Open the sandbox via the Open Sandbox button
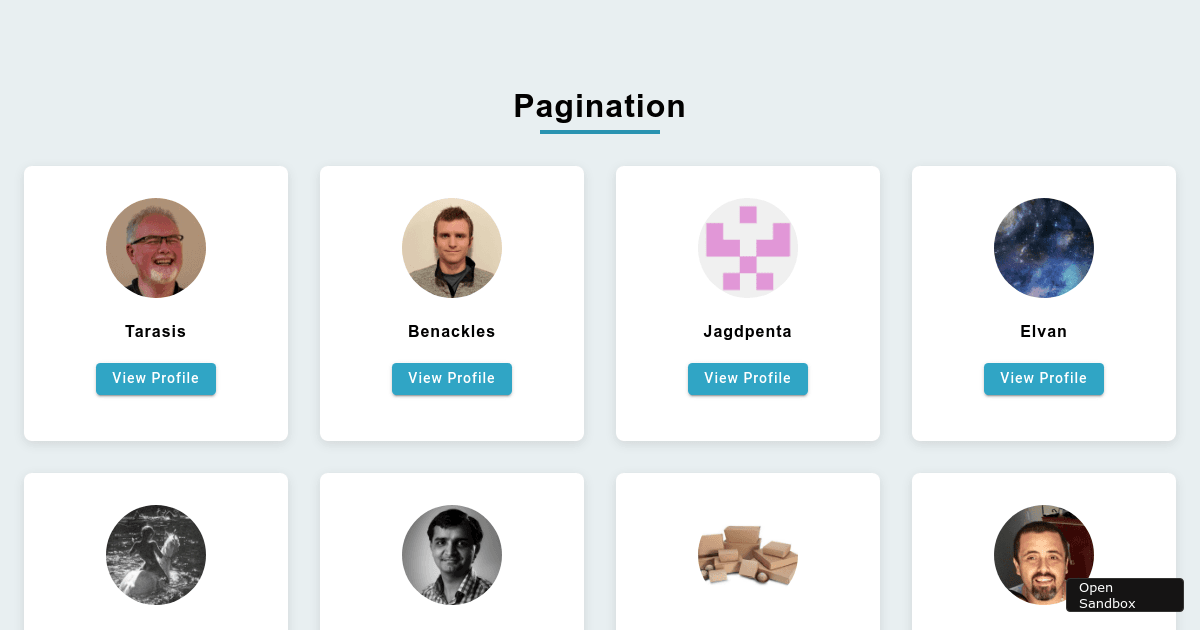The image size is (1200, 630). (1124, 595)
